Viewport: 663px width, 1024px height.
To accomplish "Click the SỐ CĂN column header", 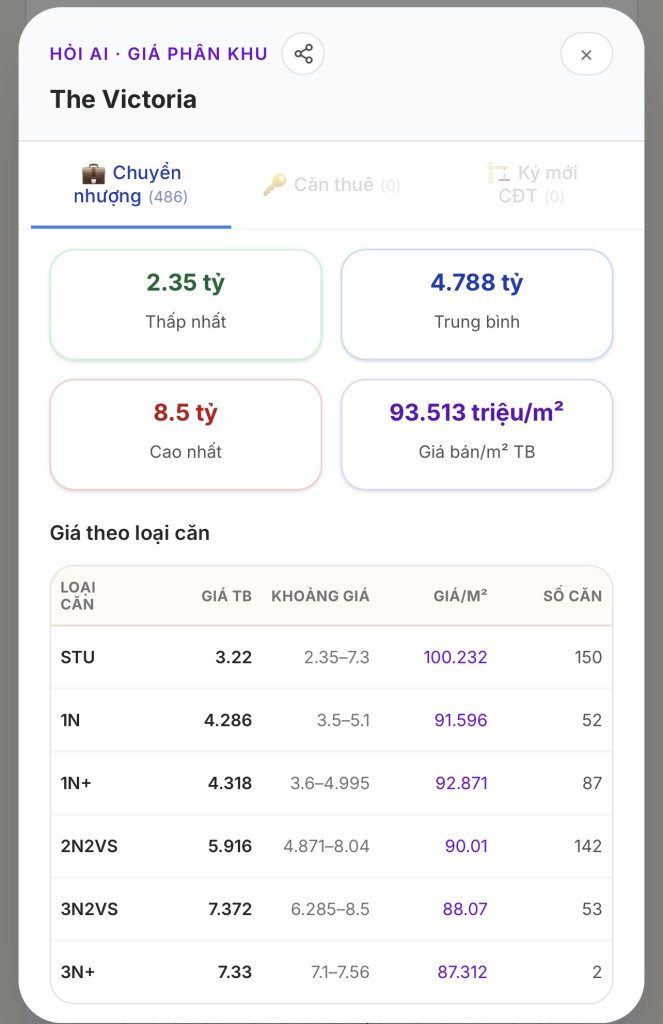I will [573, 596].
